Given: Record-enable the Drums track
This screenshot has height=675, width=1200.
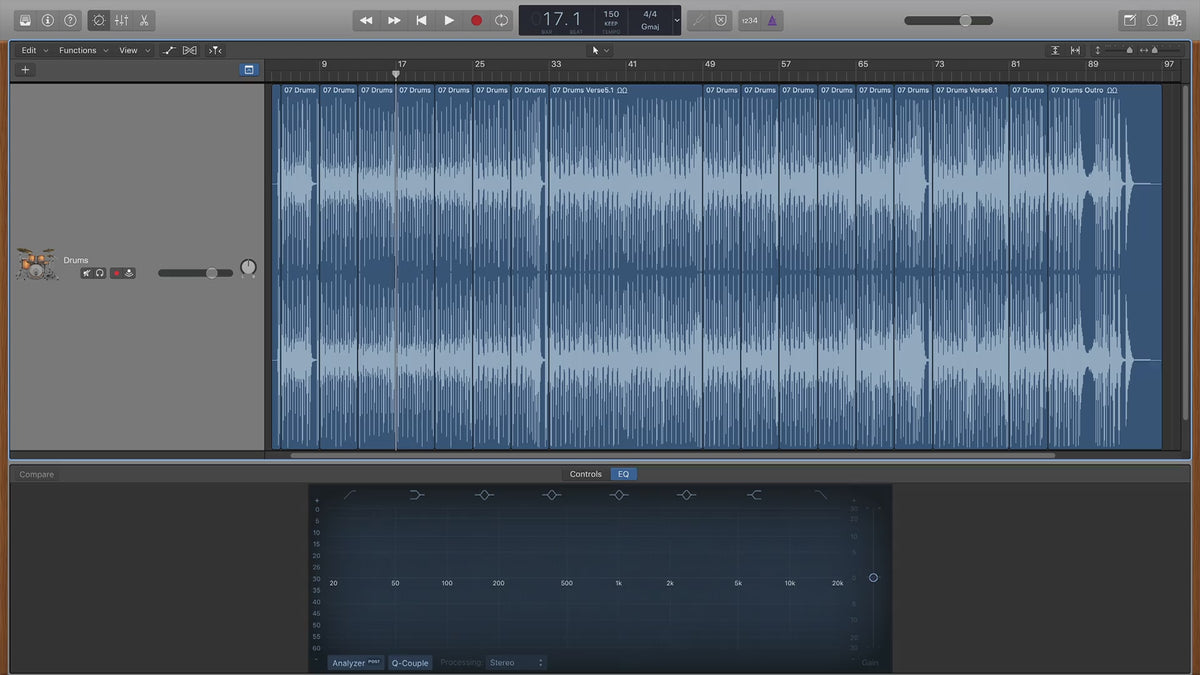Looking at the screenshot, I should 116,273.
